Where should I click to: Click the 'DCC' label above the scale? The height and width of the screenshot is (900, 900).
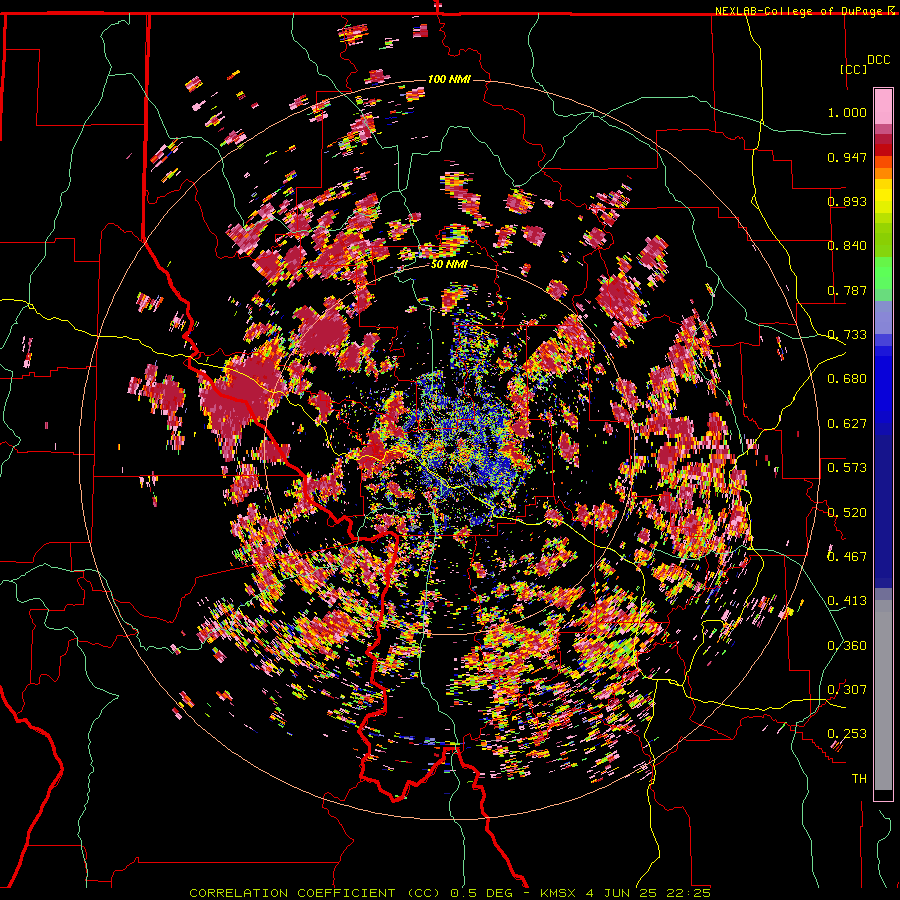(878, 60)
